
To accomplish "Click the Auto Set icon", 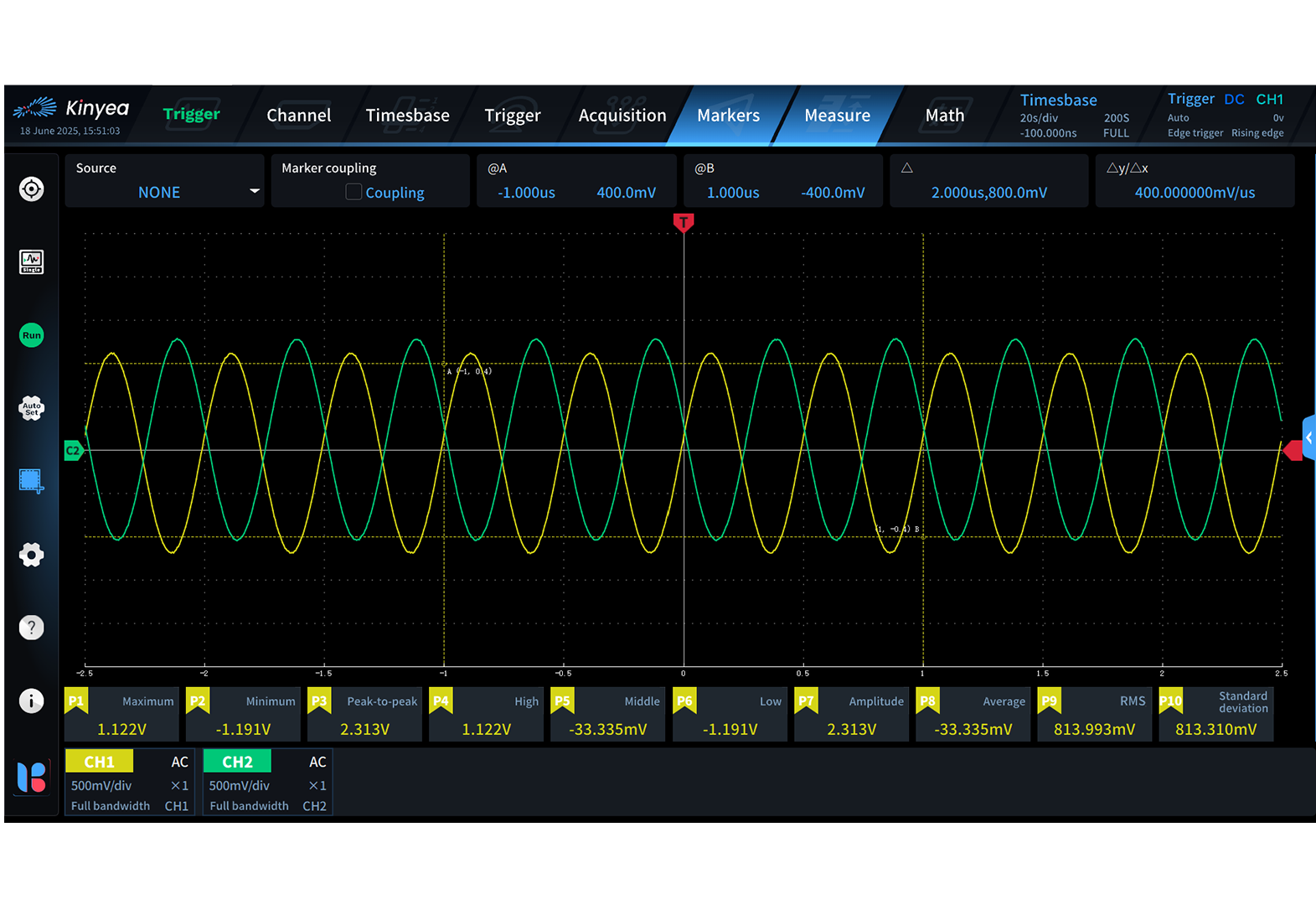I will [31, 408].
